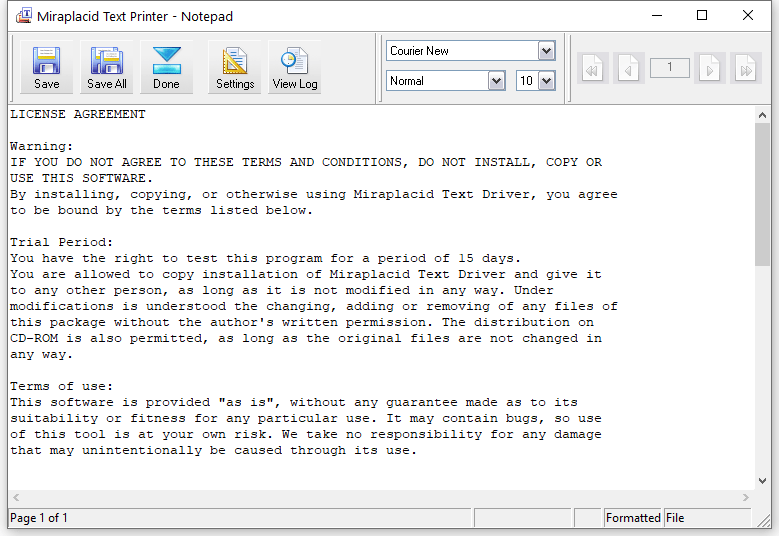The width and height of the screenshot is (779, 536).
Task: Jump to the last page
Action: click(x=746, y=68)
